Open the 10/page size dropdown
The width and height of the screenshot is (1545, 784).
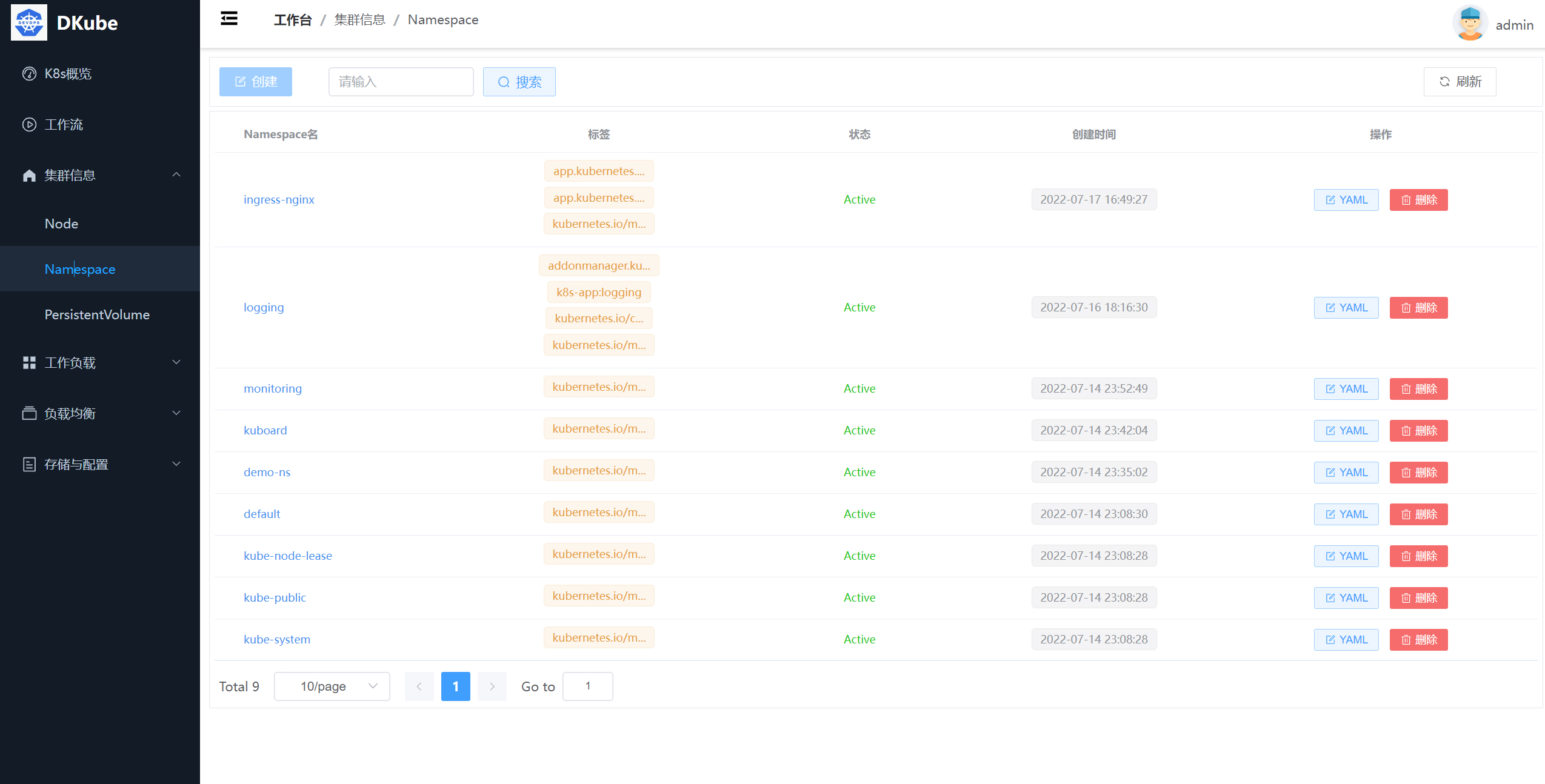[x=332, y=686]
